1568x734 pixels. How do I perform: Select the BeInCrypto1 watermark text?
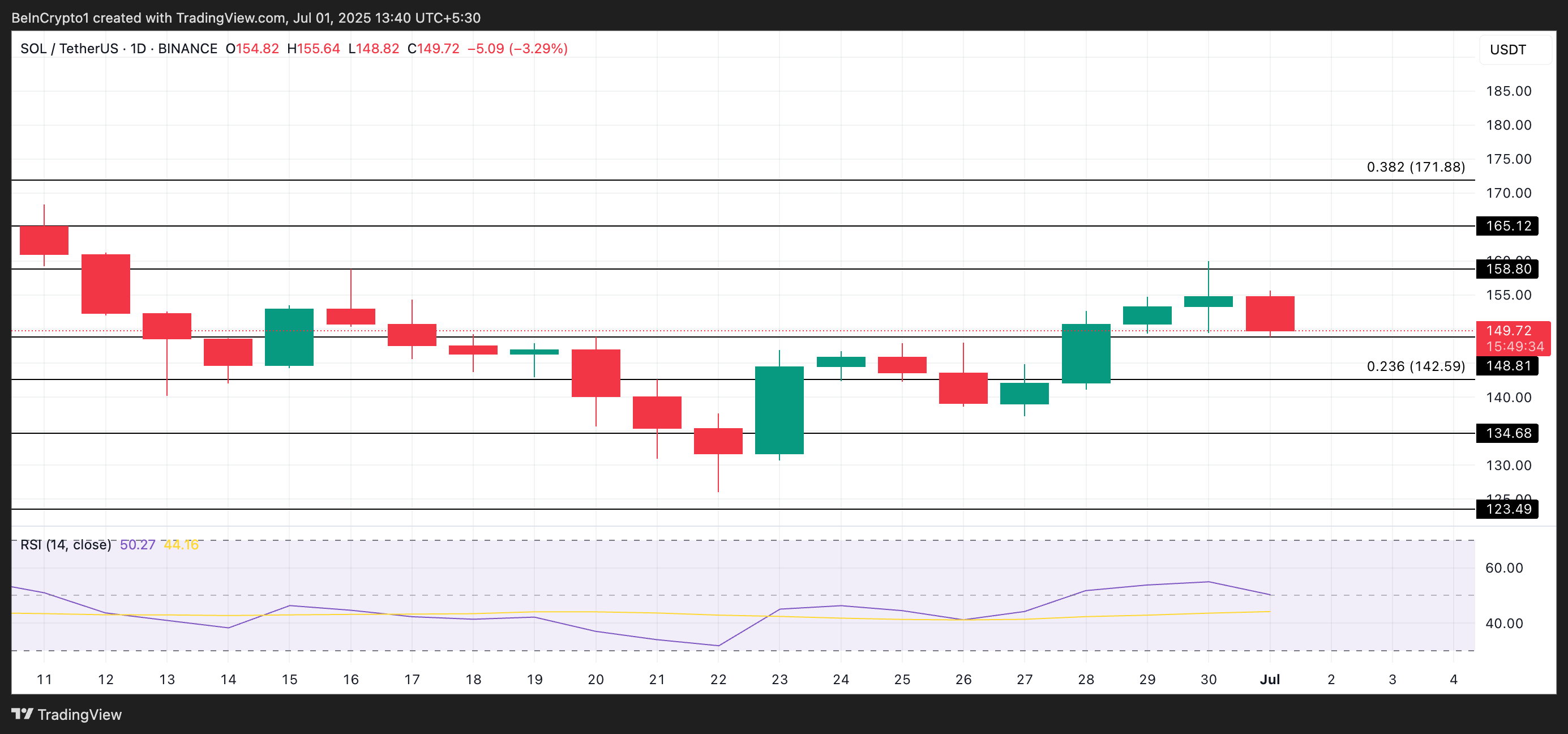[50, 17]
